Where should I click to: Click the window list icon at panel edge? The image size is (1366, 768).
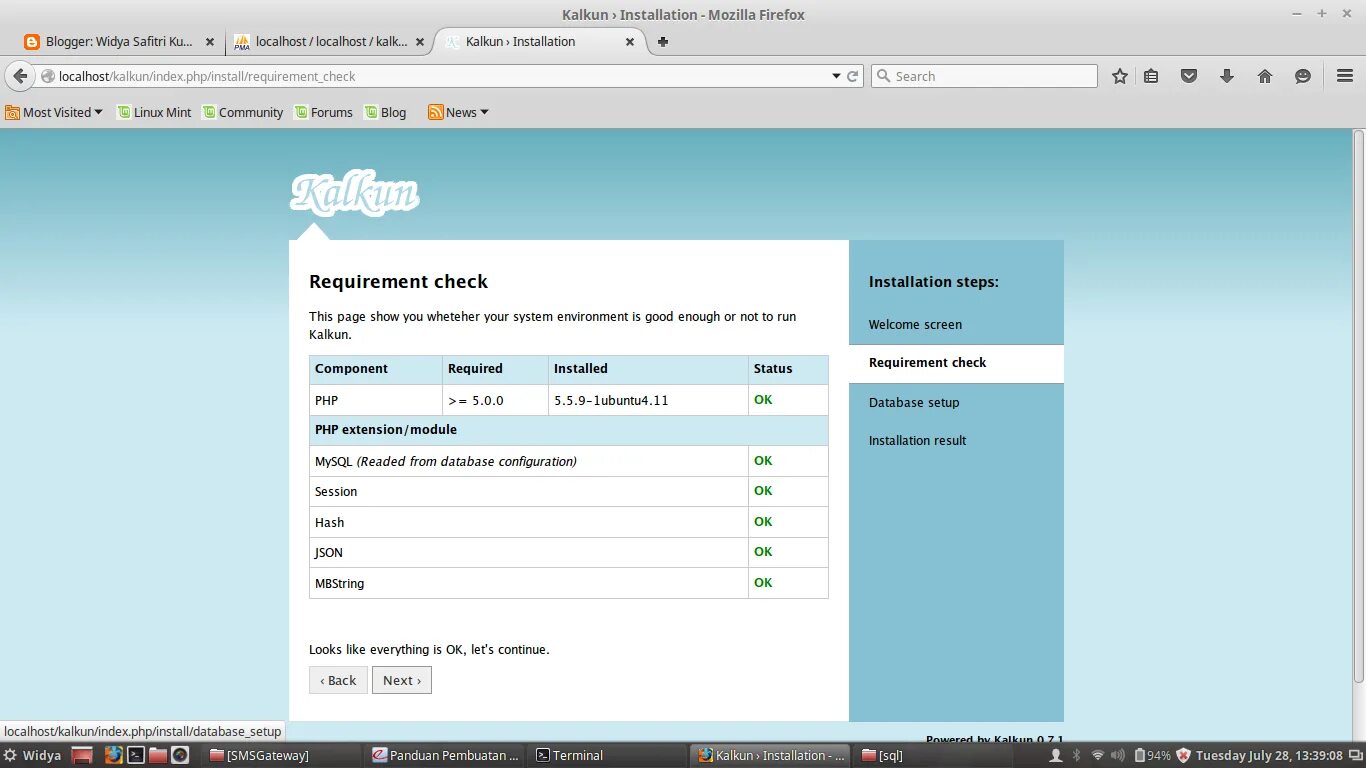(1354, 755)
